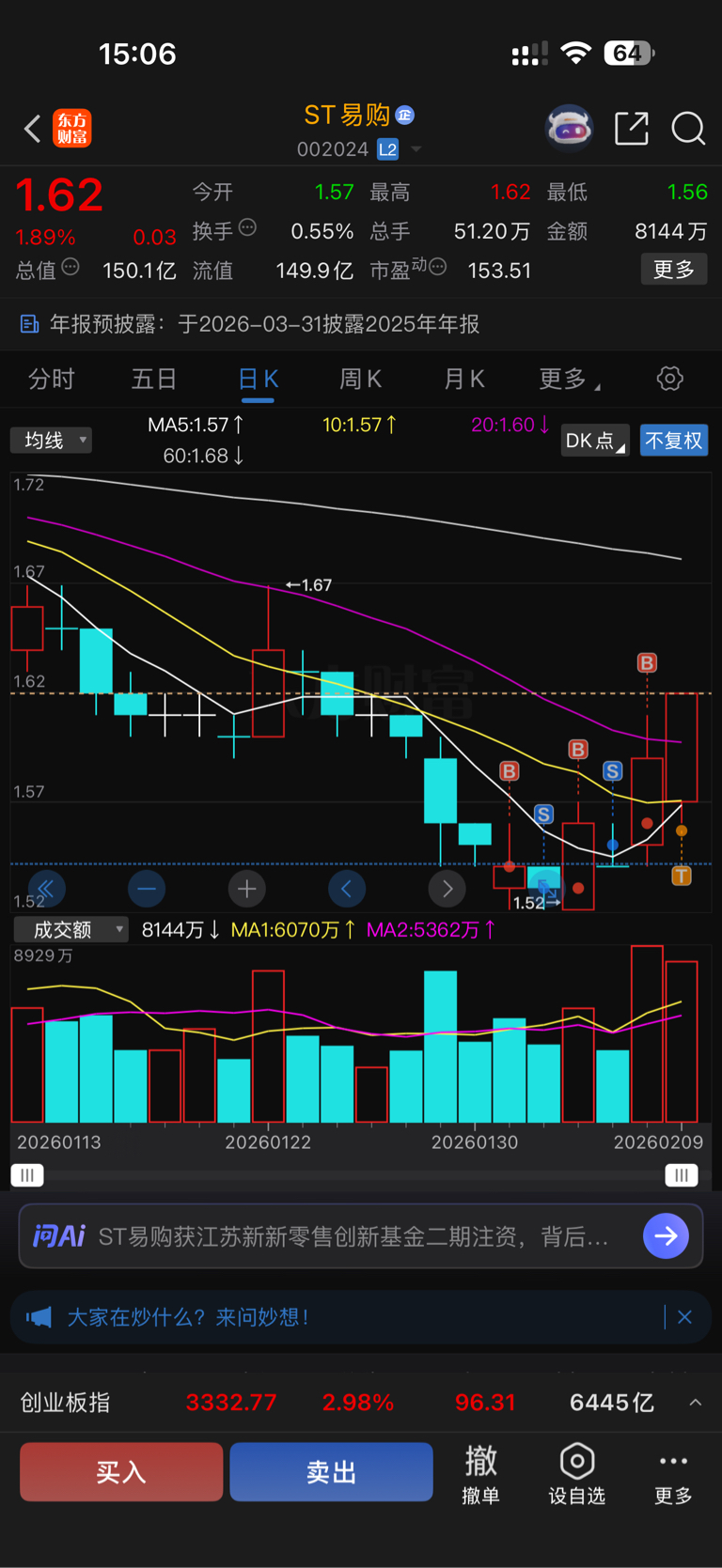The height and width of the screenshot is (1568, 722).
Task: Expand the stock code dropdown arrow
Action: (x=416, y=149)
